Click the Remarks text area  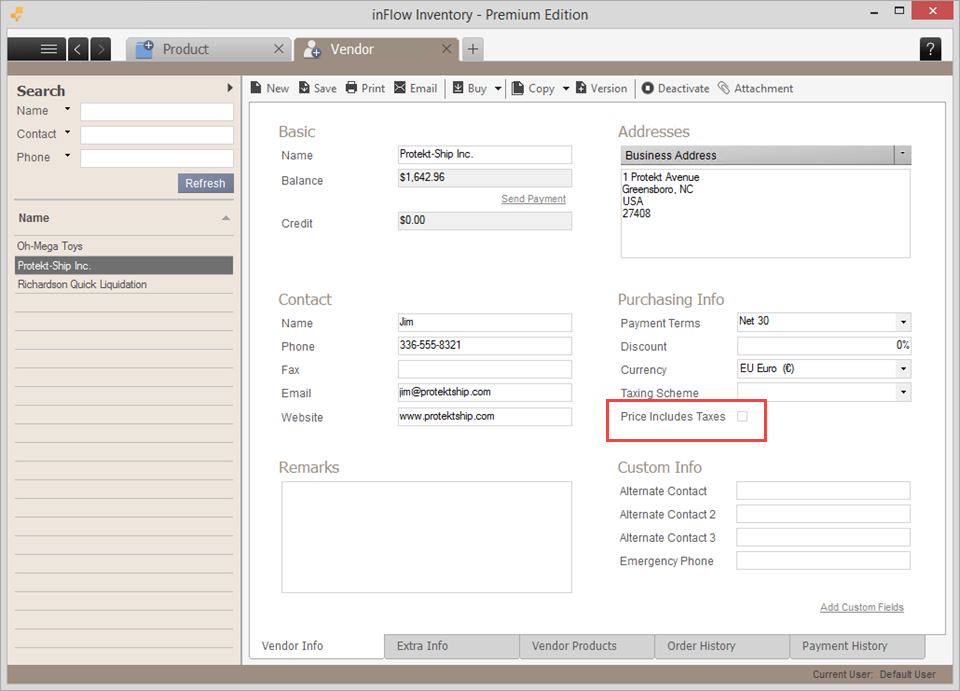pyautogui.click(x=427, y=537)
